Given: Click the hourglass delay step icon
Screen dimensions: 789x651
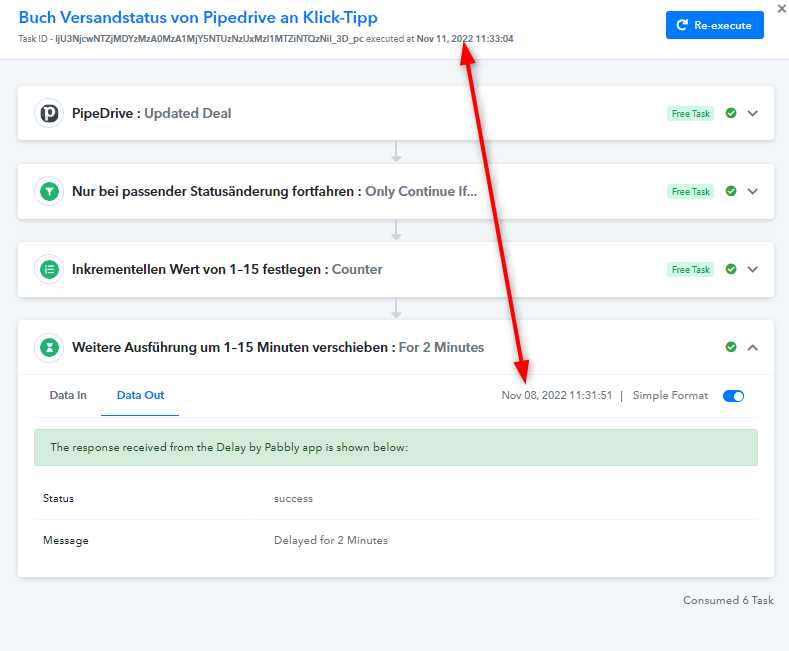Looking at the screenshot, I should (x=49, y=347).
